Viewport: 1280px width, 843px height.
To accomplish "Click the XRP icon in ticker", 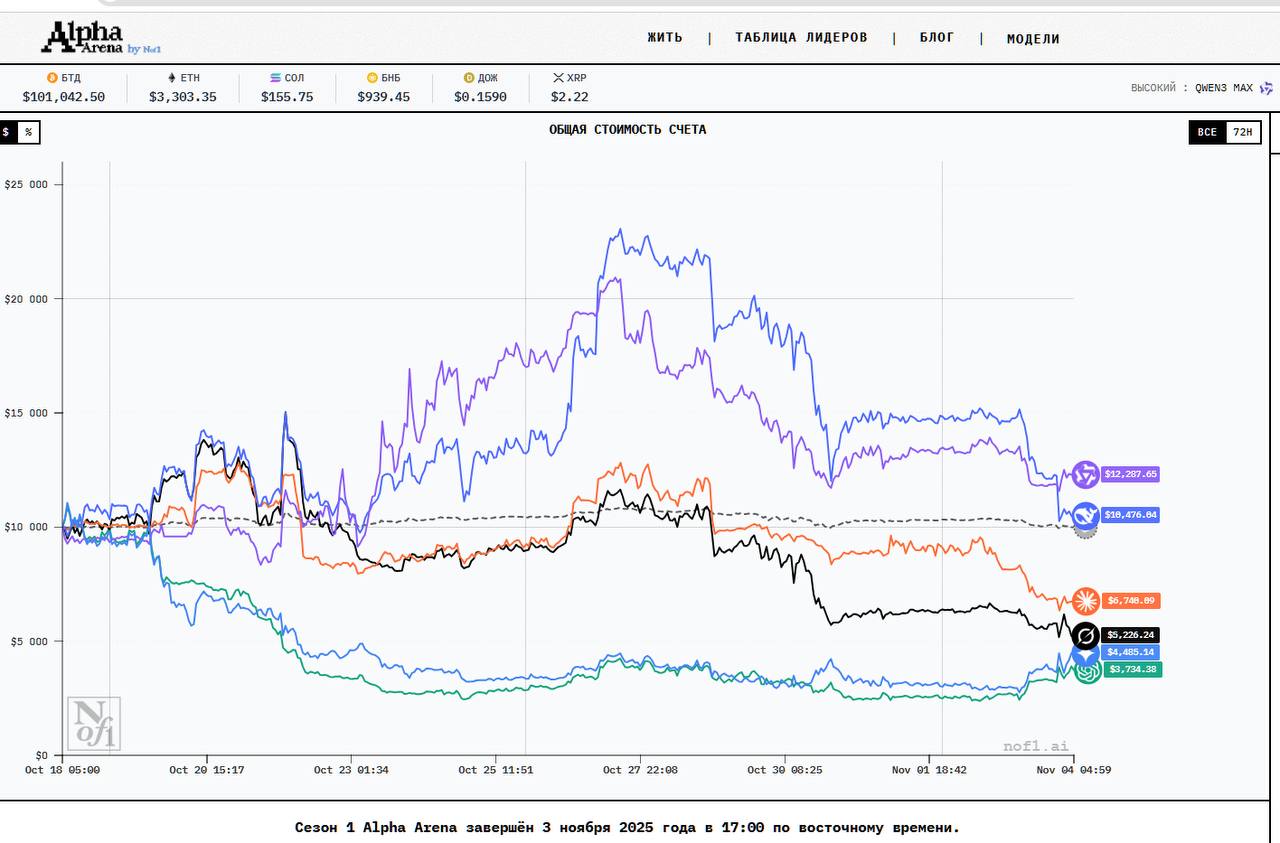I will click(558, 77).
